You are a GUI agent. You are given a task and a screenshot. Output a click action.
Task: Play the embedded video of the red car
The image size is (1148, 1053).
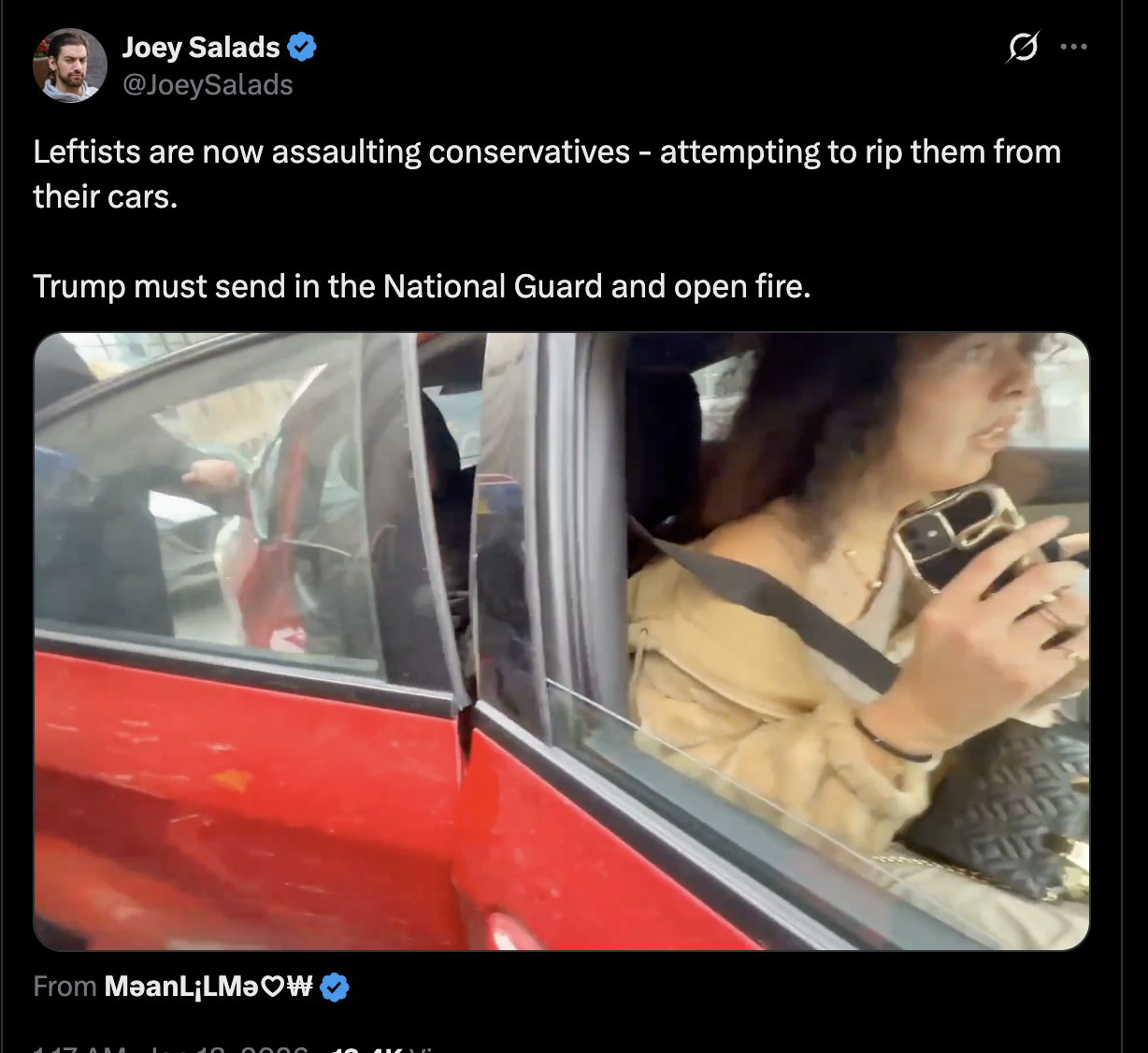[562, 642]
